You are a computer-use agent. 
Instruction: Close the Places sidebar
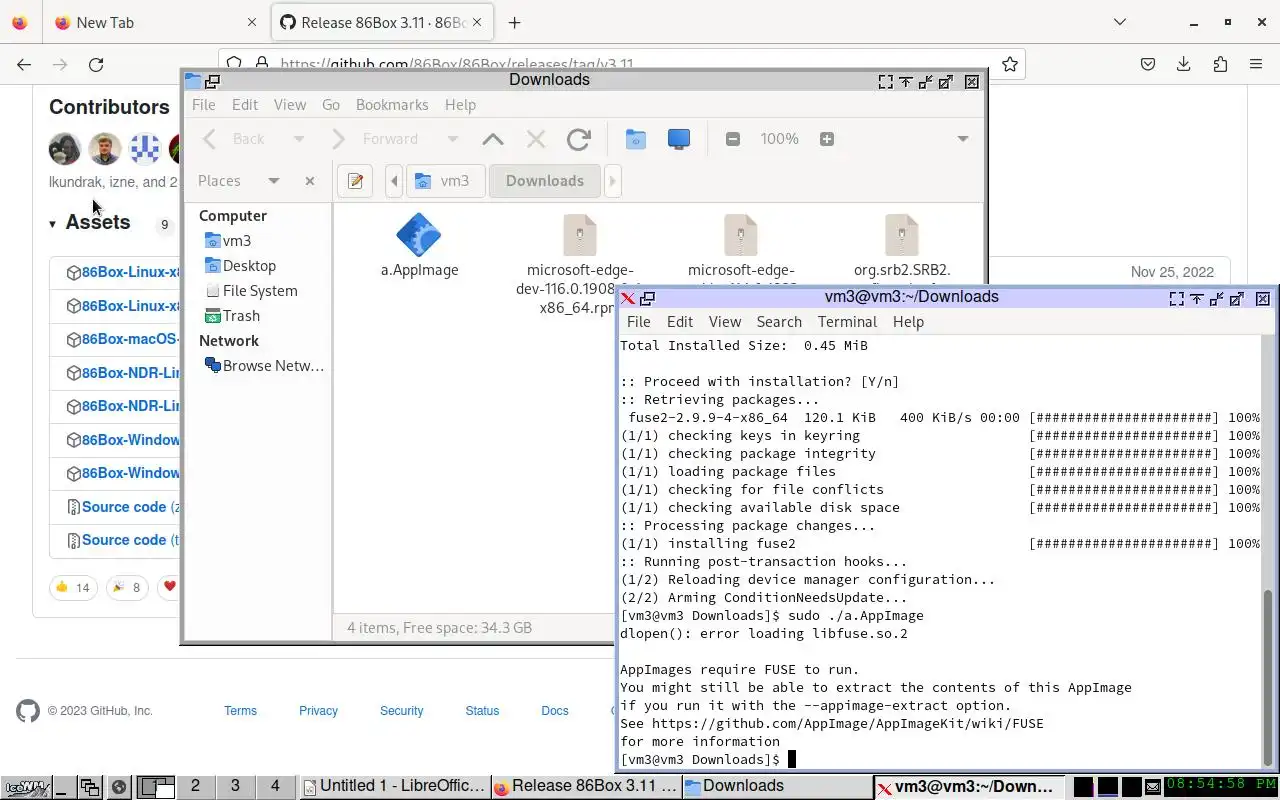point(310,181)
